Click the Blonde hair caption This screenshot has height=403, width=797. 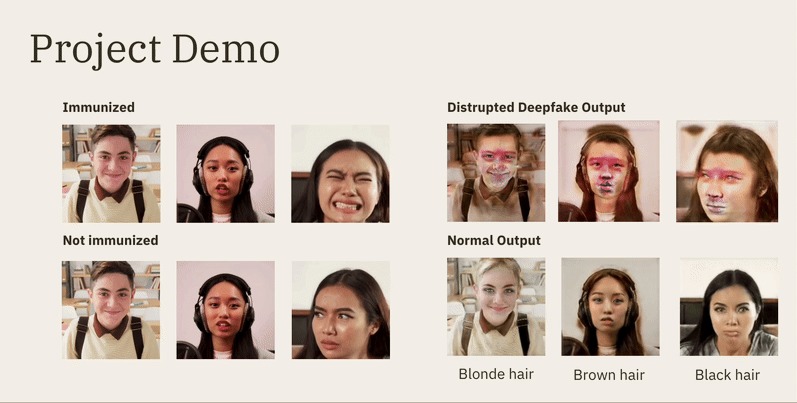point(496,374)
